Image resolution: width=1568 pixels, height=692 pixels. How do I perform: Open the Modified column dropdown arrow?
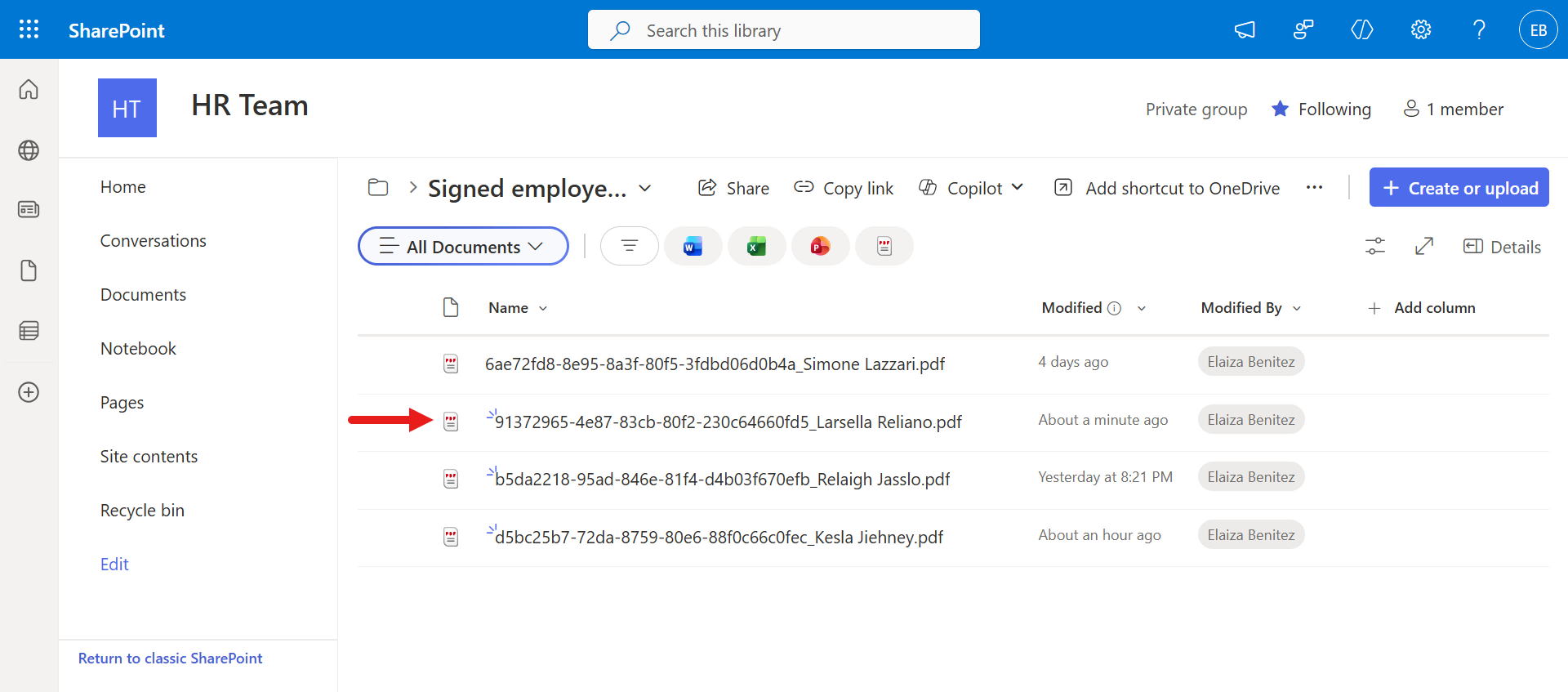coord(1142,308)
